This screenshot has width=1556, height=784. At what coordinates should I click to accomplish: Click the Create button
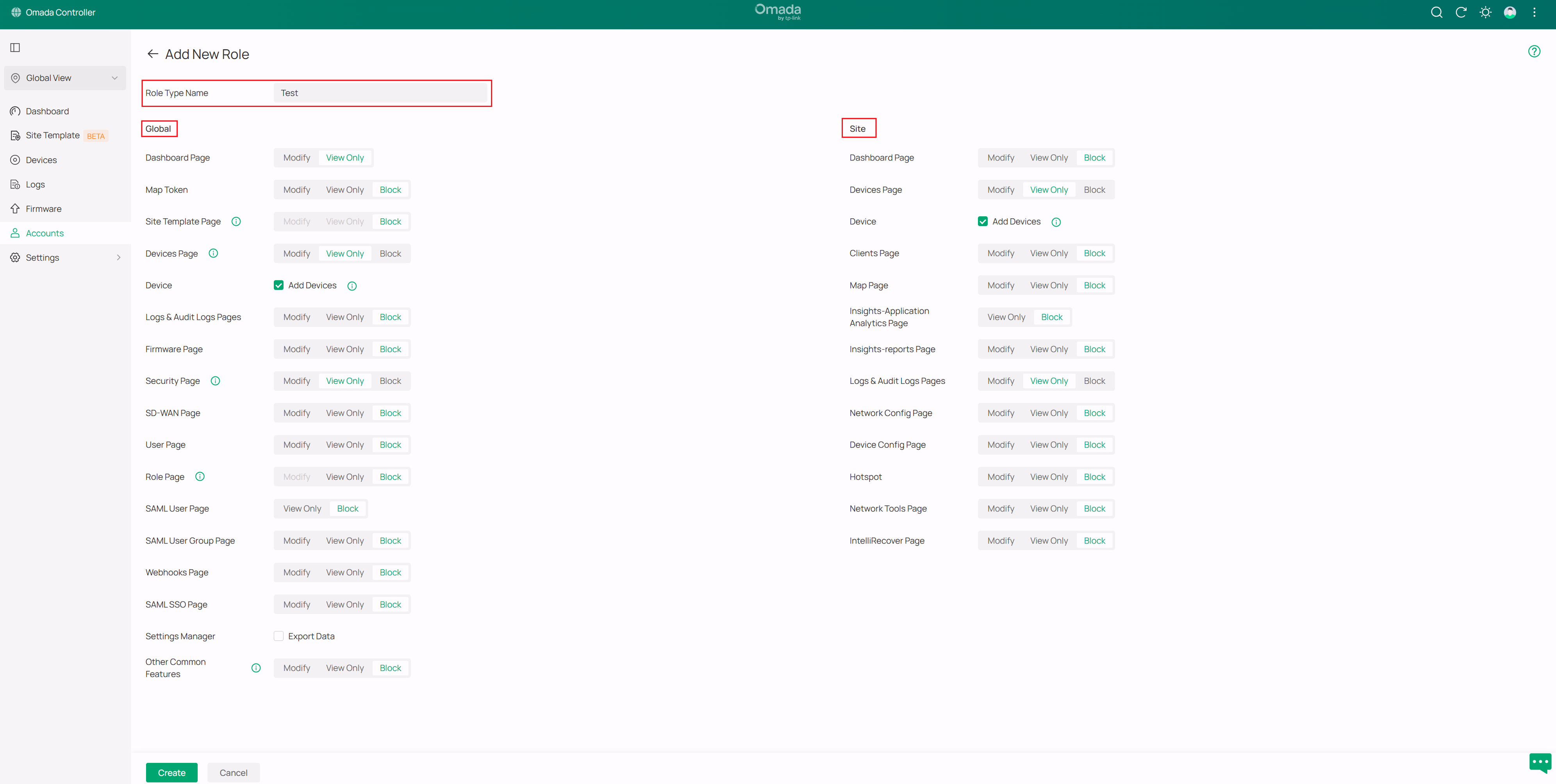(171, 773)
